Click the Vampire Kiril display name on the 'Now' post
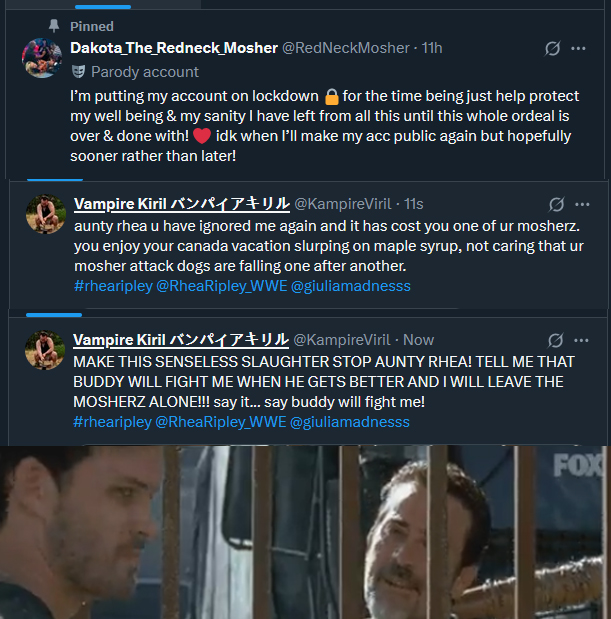This screenshot has width=611, height=619. click(x=181, y=340)
